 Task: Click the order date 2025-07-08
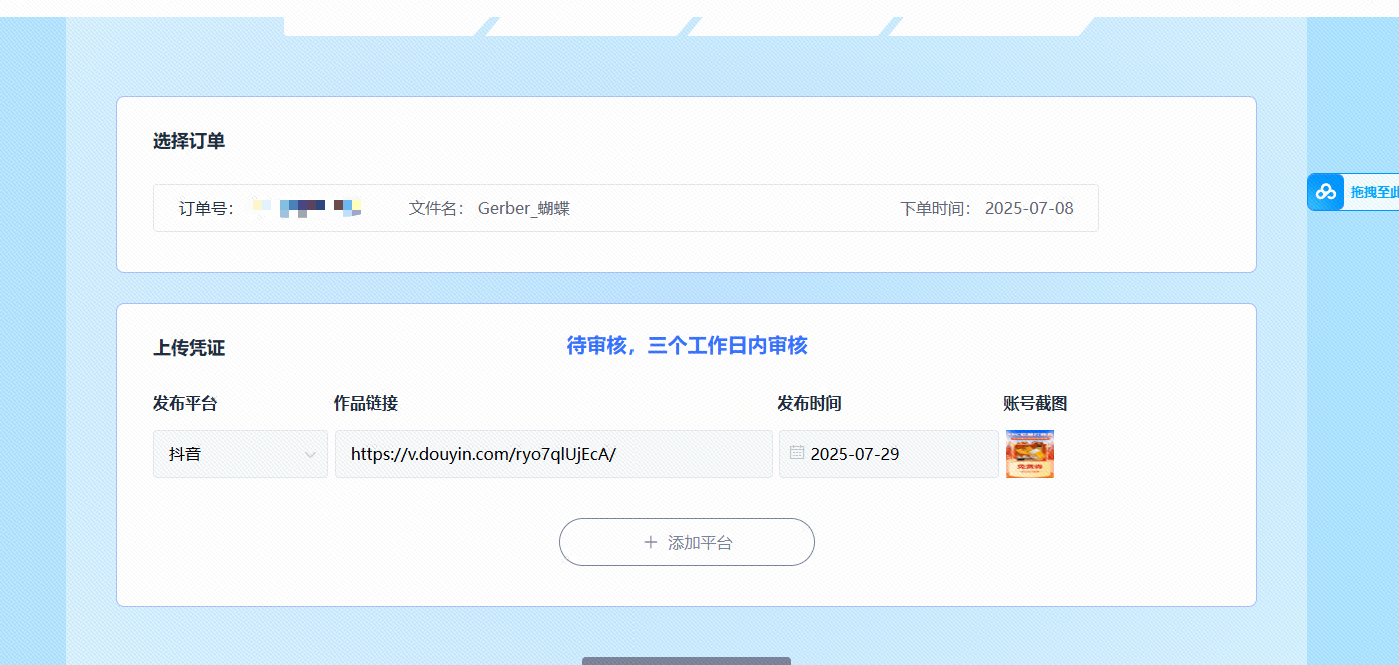tap(1028, 208)
